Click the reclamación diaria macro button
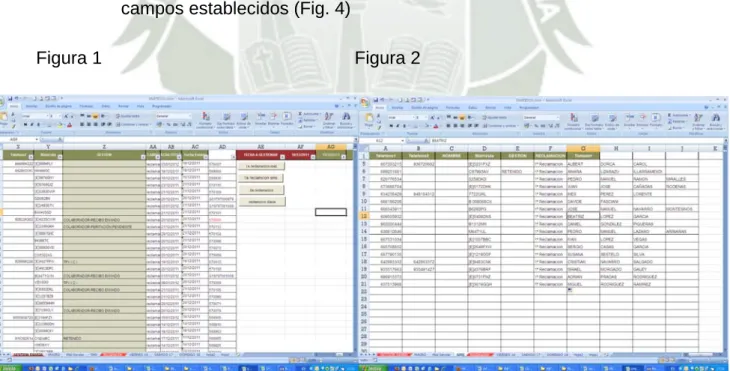The width and height of the screenshot is (730, 371). [262, 202]
